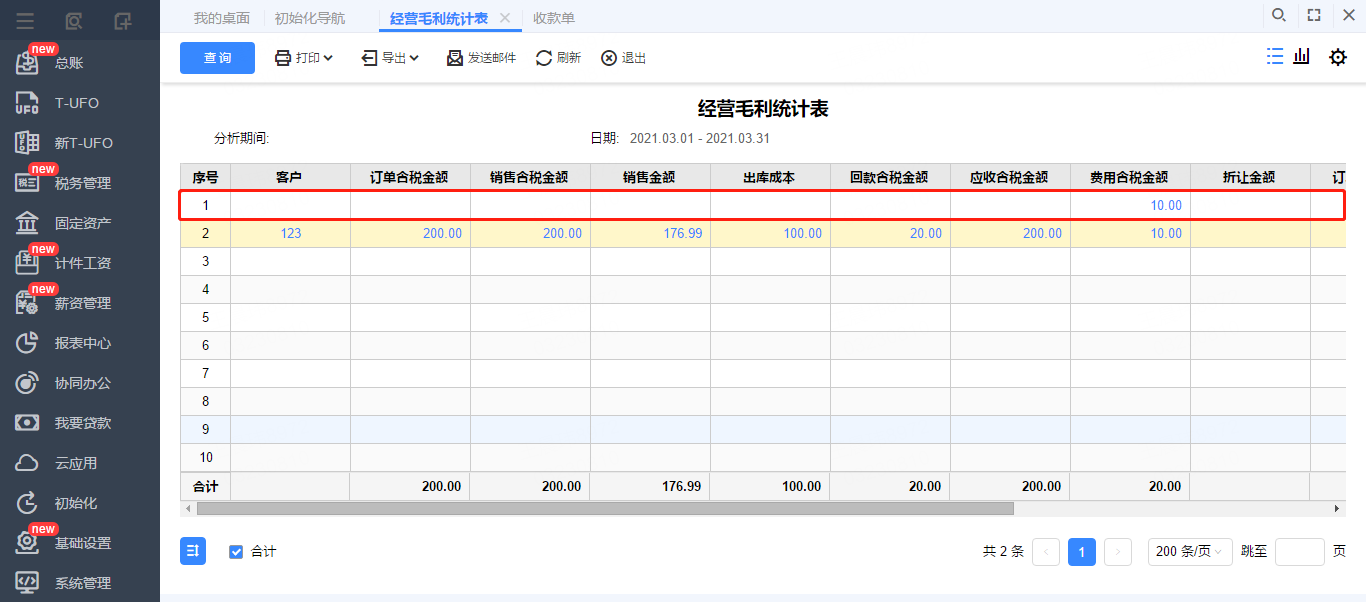Click the 费用含税金额 column header
This screenshot has width=1366, height=602.
(x=1130, y=177)
